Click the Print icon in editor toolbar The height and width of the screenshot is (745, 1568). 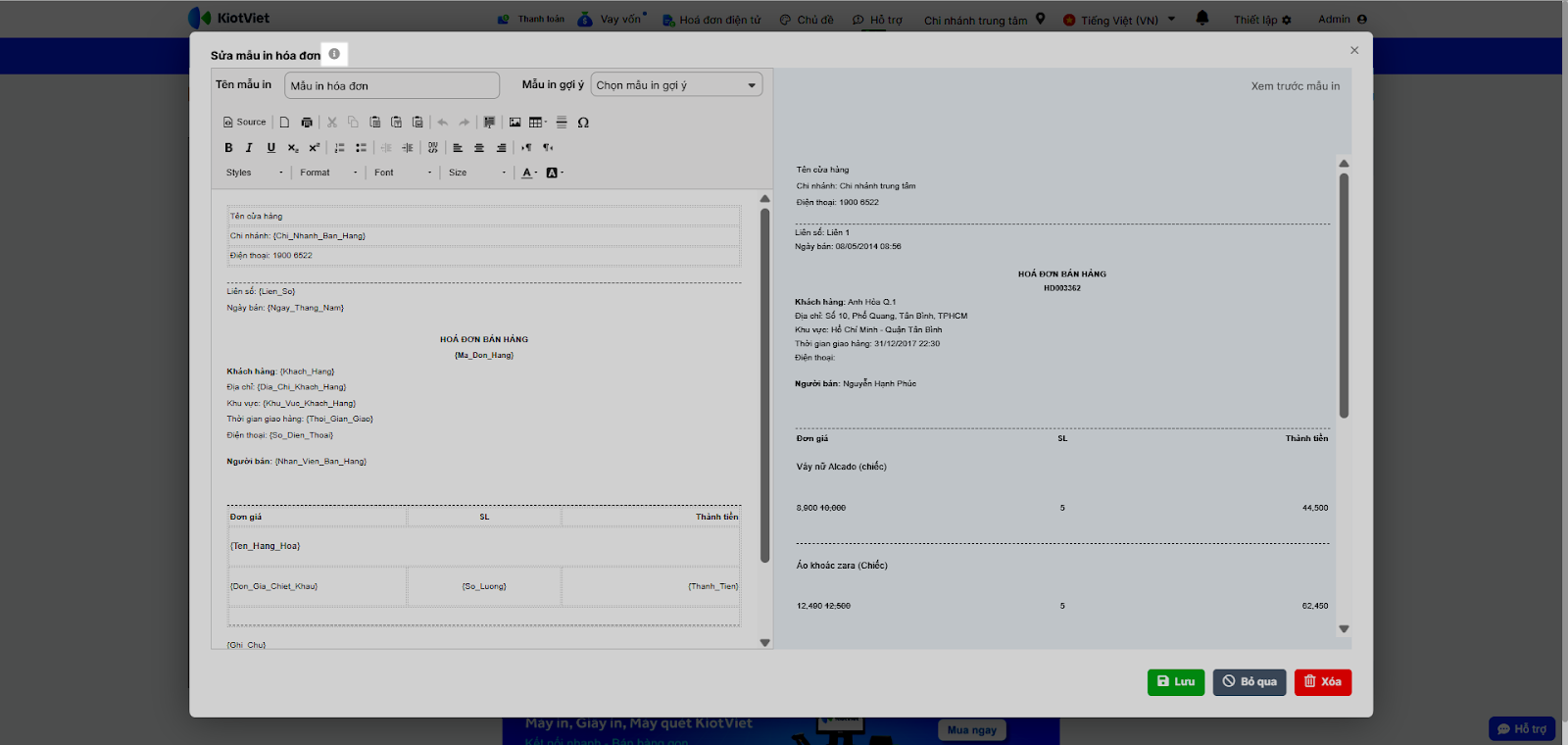(307, 123)
